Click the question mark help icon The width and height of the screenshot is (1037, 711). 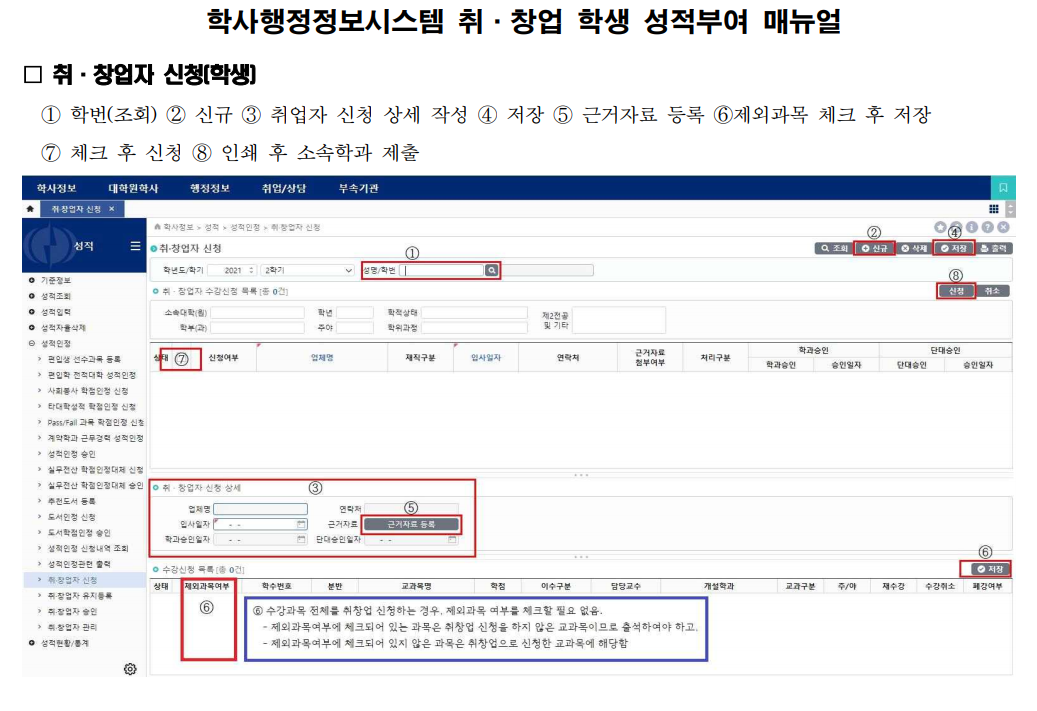point(988,228)
